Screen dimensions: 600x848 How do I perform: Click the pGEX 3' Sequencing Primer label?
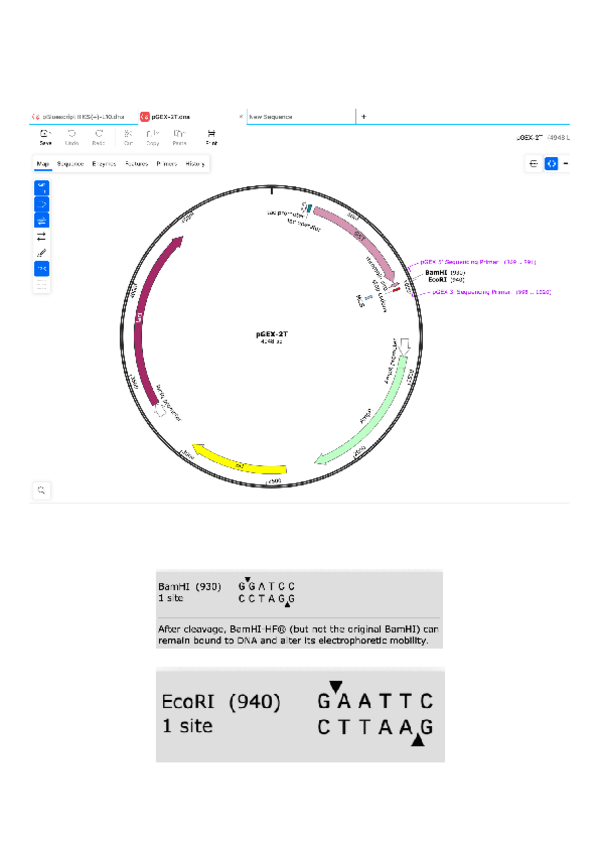tap(491, 292)
